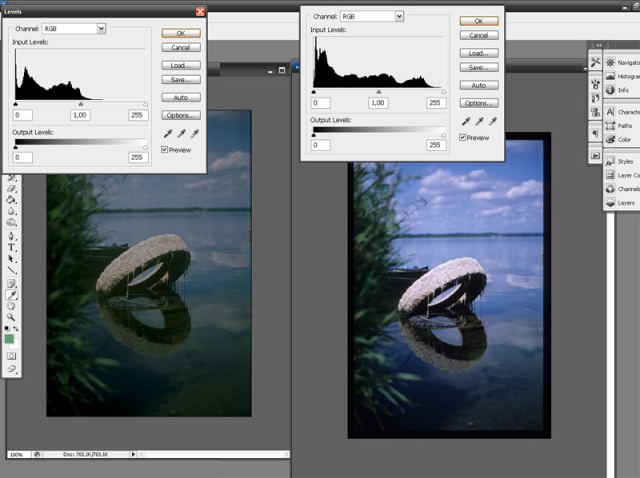The width and height of the screenshot is (640, 478).
Task: Uncheck Preview in the right Levels dialog
Action: (462, 137)
